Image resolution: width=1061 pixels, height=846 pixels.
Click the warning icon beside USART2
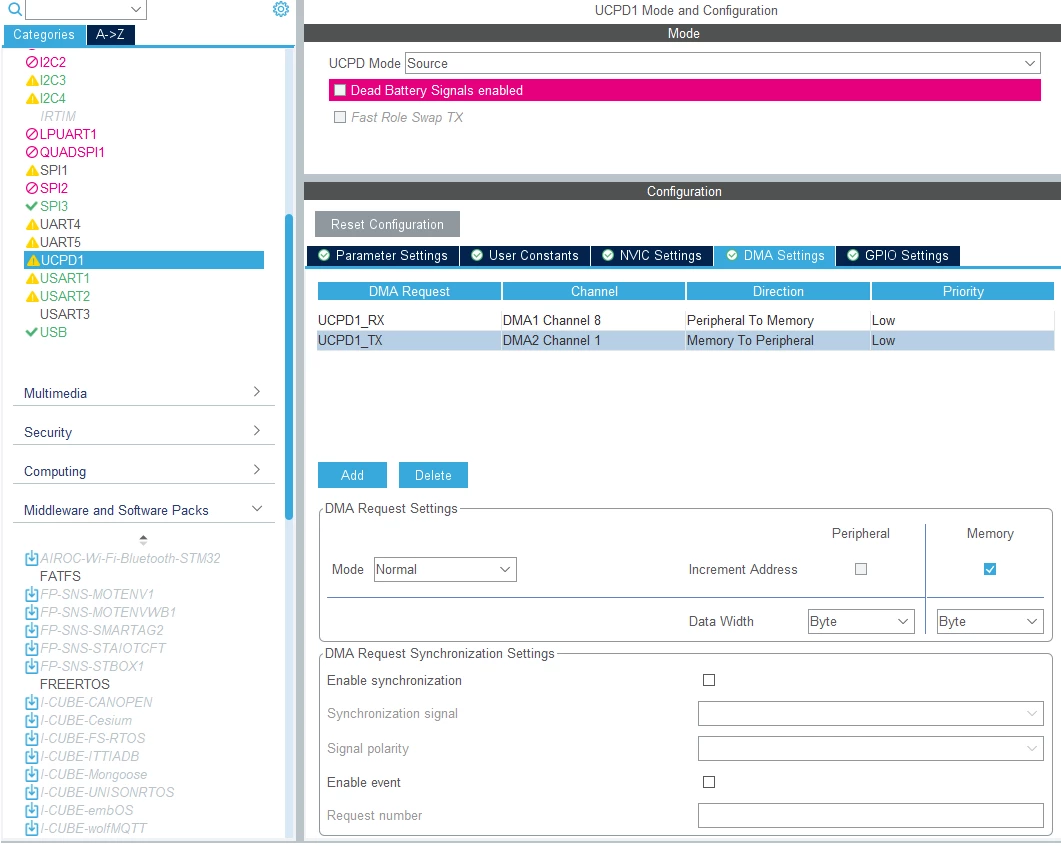32,296
